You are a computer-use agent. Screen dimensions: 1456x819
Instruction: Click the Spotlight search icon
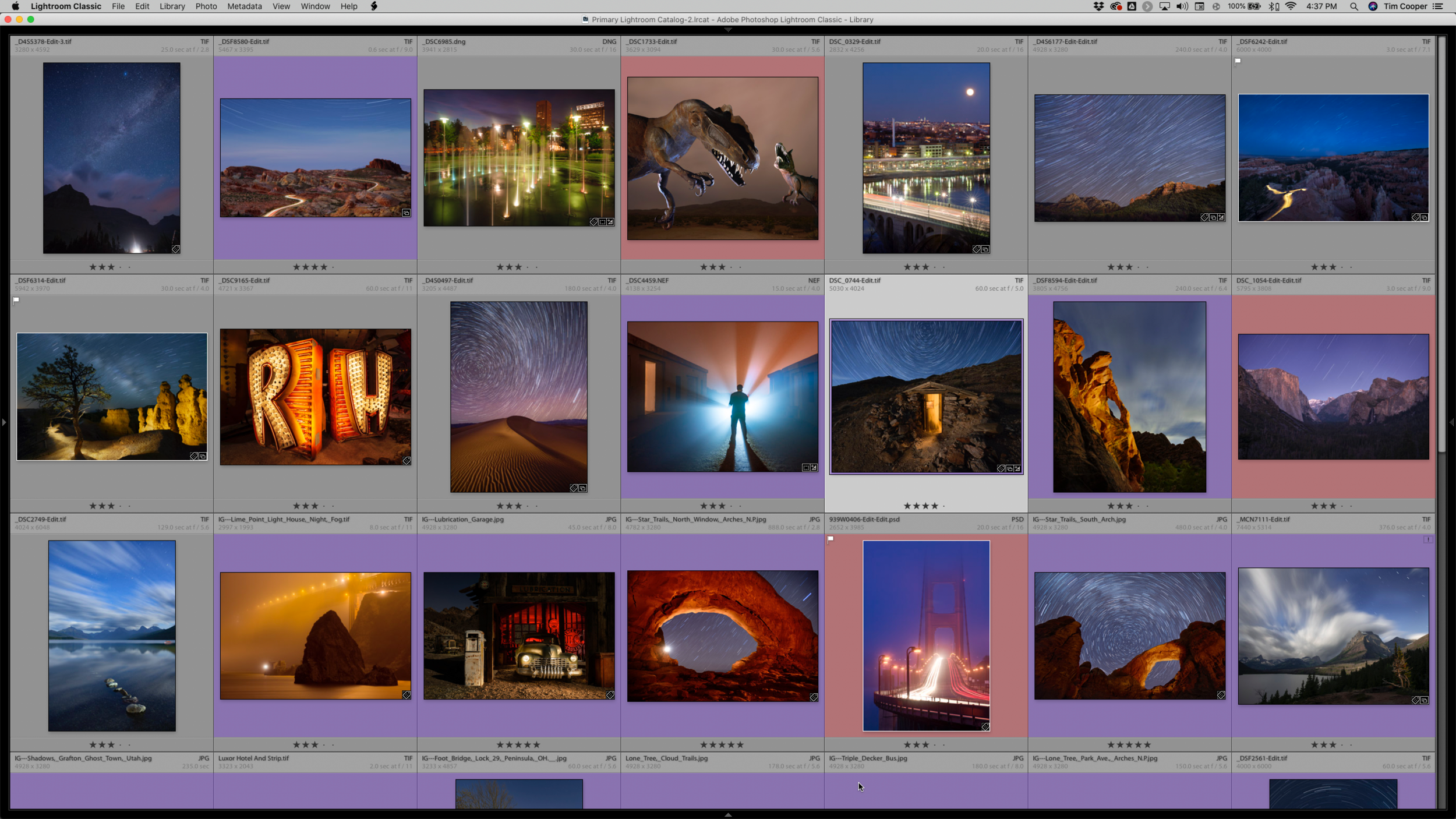tap(1355, 6)
